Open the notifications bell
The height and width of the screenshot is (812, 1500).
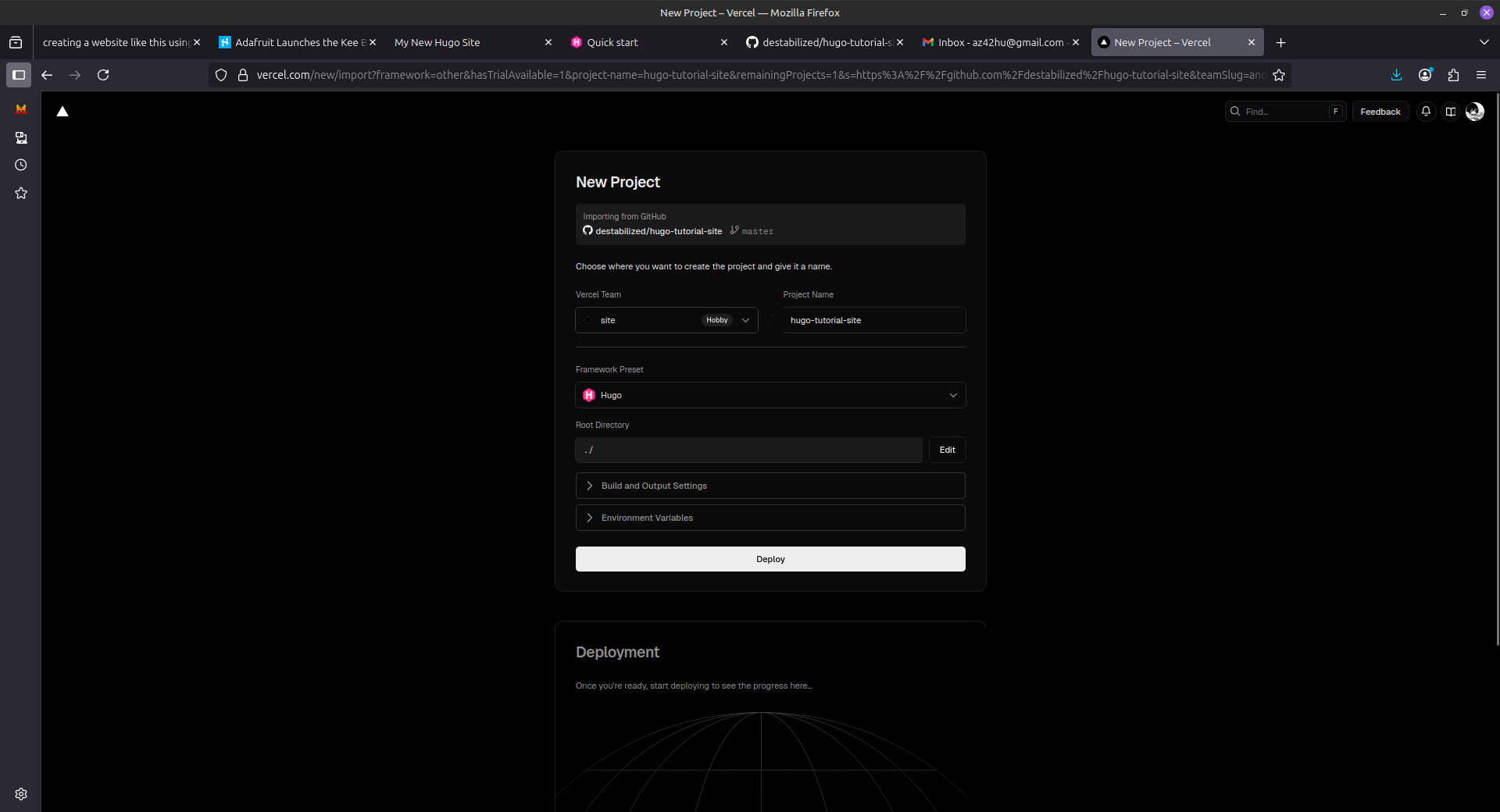click(1426, 112)
